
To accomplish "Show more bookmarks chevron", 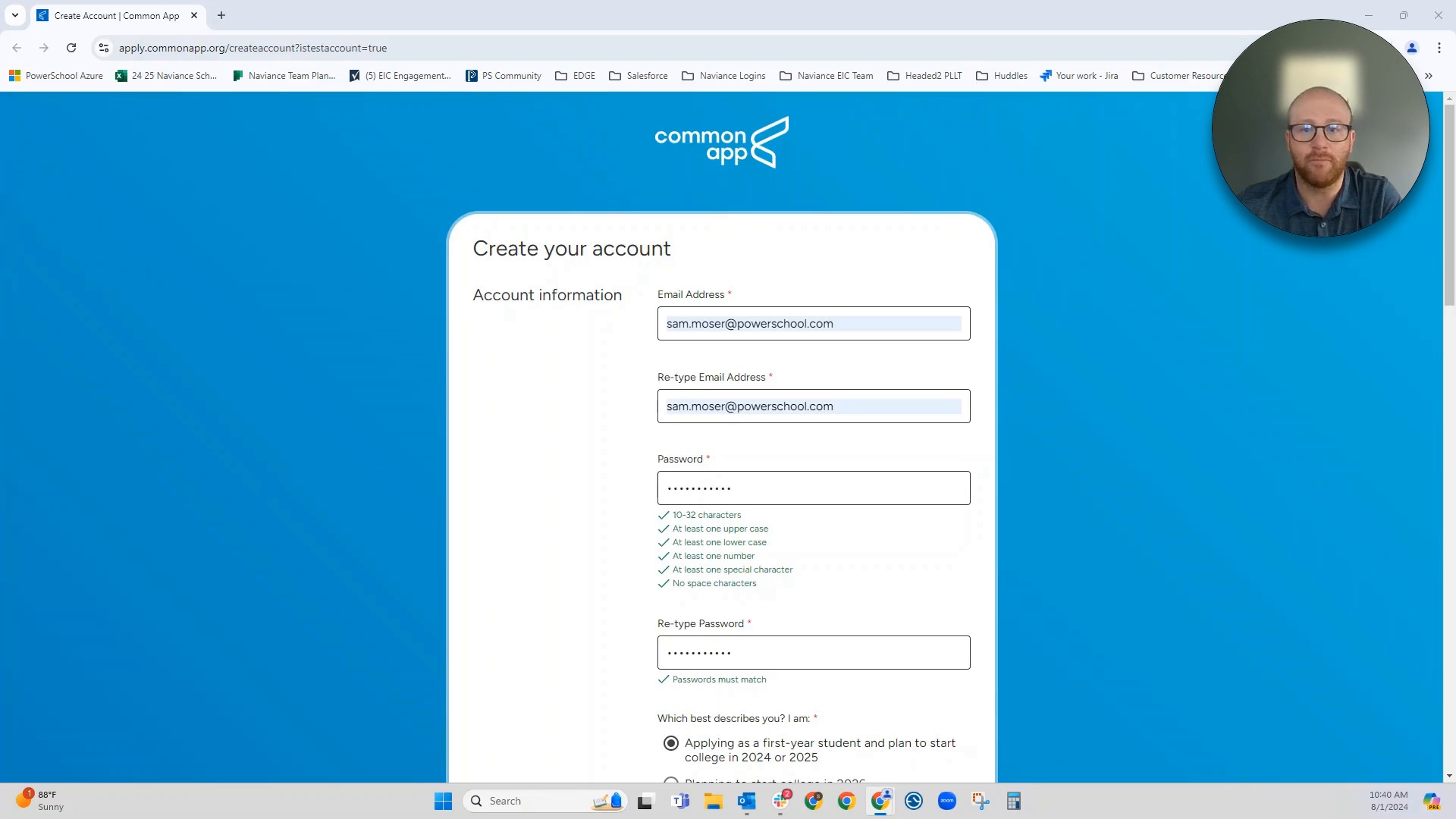I will (x=1429, y=76).
